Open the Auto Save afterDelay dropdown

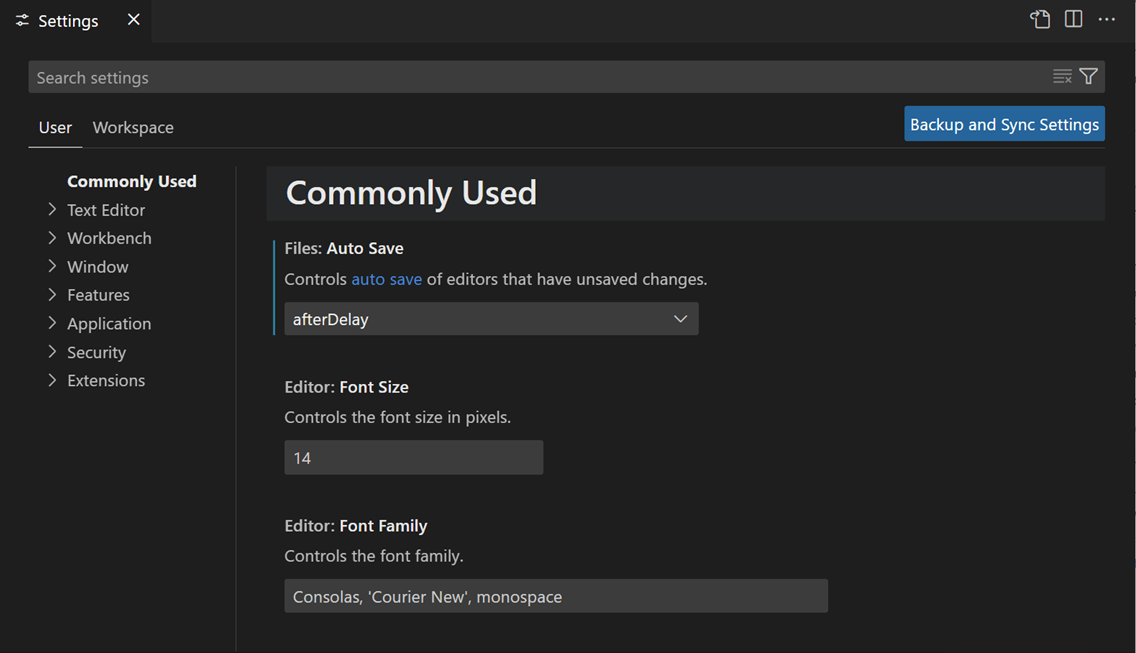490,318
